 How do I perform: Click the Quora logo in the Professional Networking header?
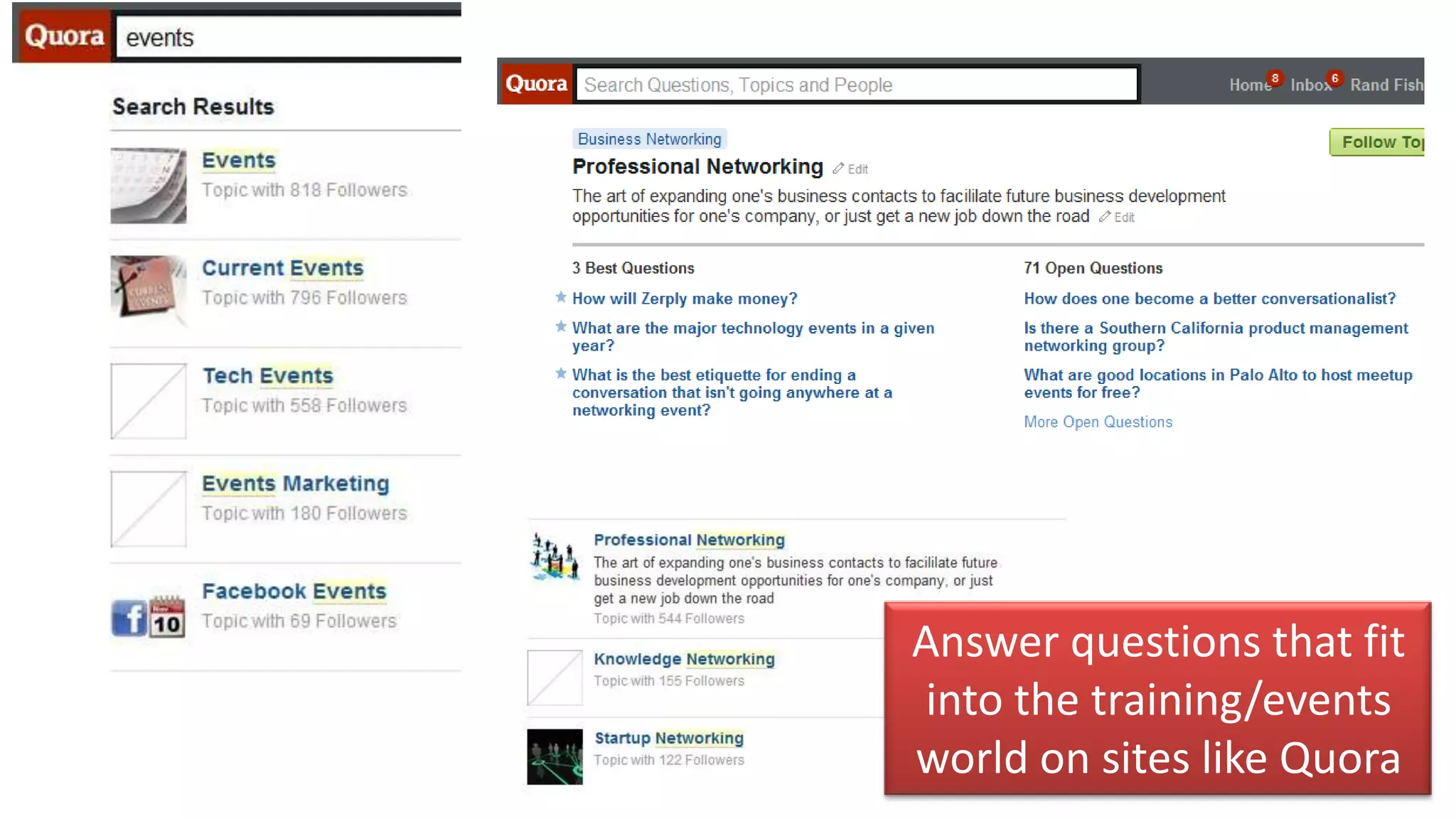tap(536, 84)
